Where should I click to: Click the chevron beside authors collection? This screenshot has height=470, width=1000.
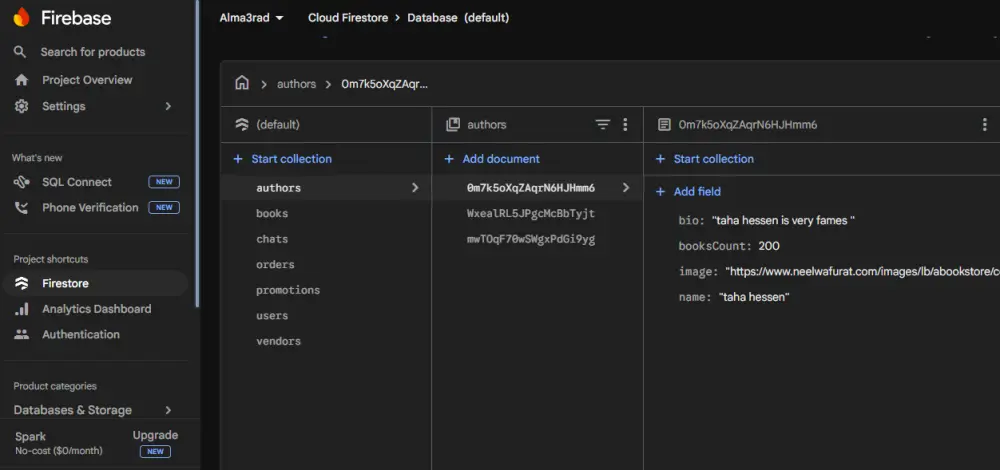(x=415, y=187)
